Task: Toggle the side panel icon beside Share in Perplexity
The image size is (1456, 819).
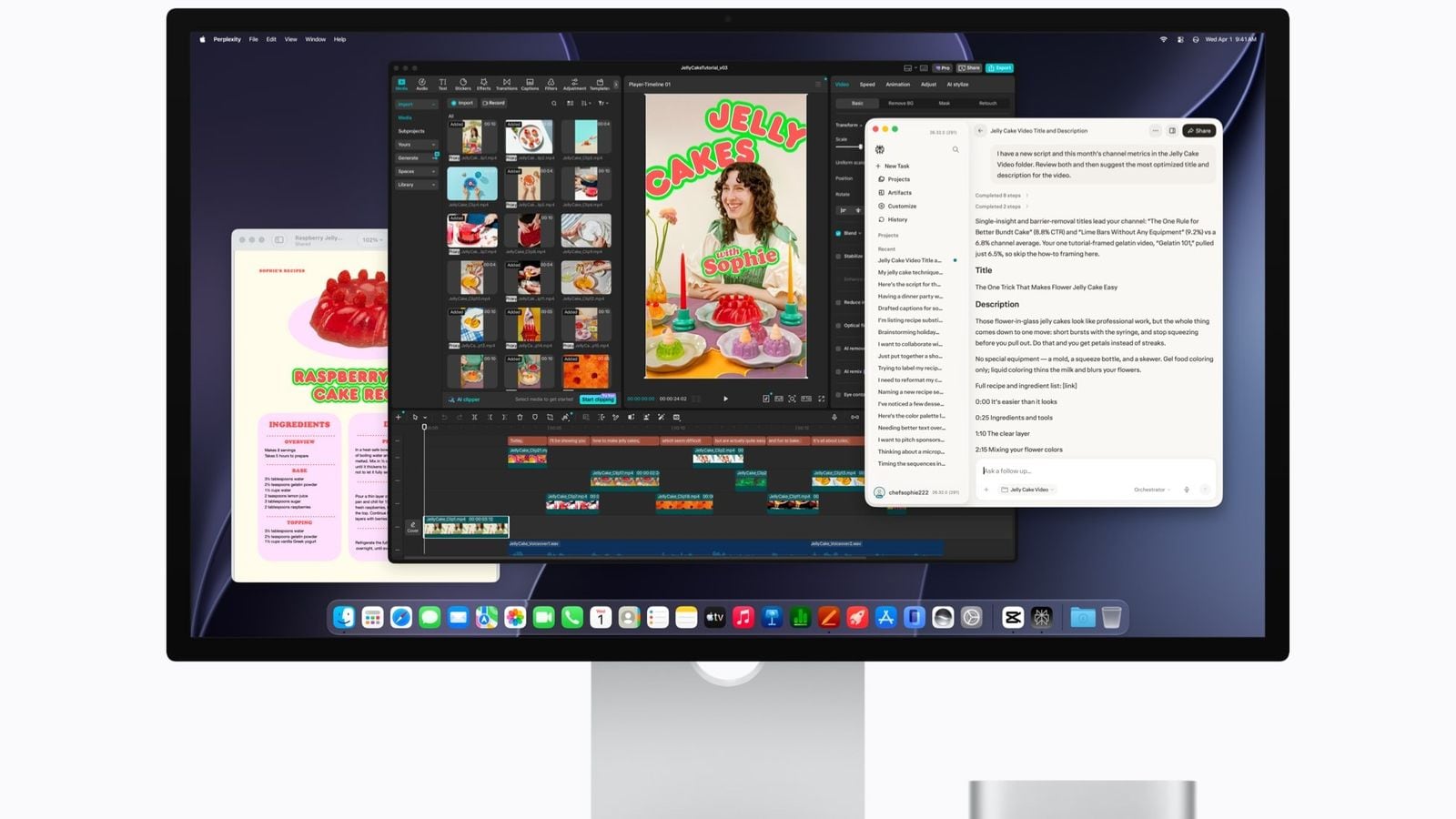Action: coord(1172,130)
